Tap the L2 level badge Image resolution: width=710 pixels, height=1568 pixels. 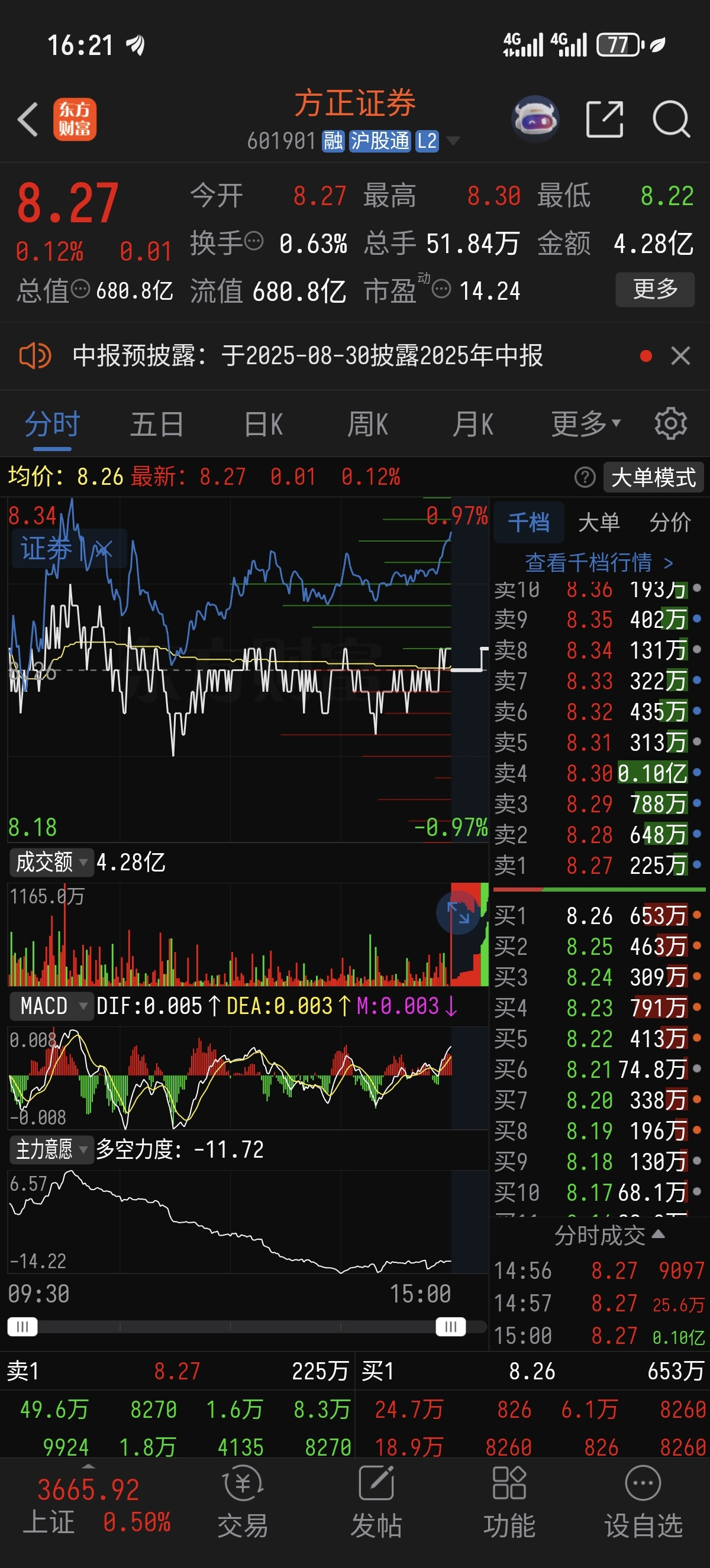tap(427, 141)
